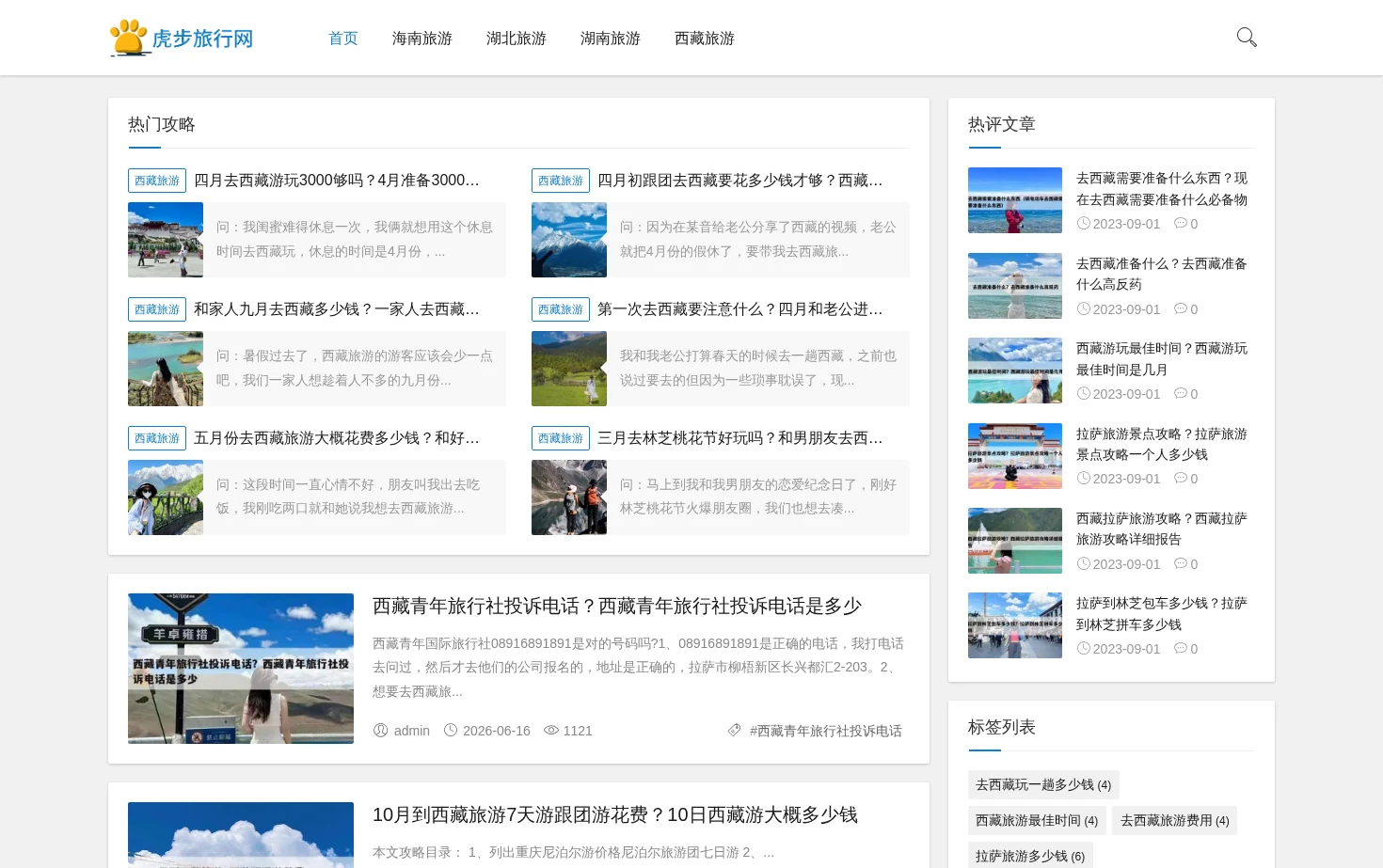Open 西藏青年旅行社投诉电话 article title
The width and height of the screenshot is (1383, 868).
[x=617, y=607]
